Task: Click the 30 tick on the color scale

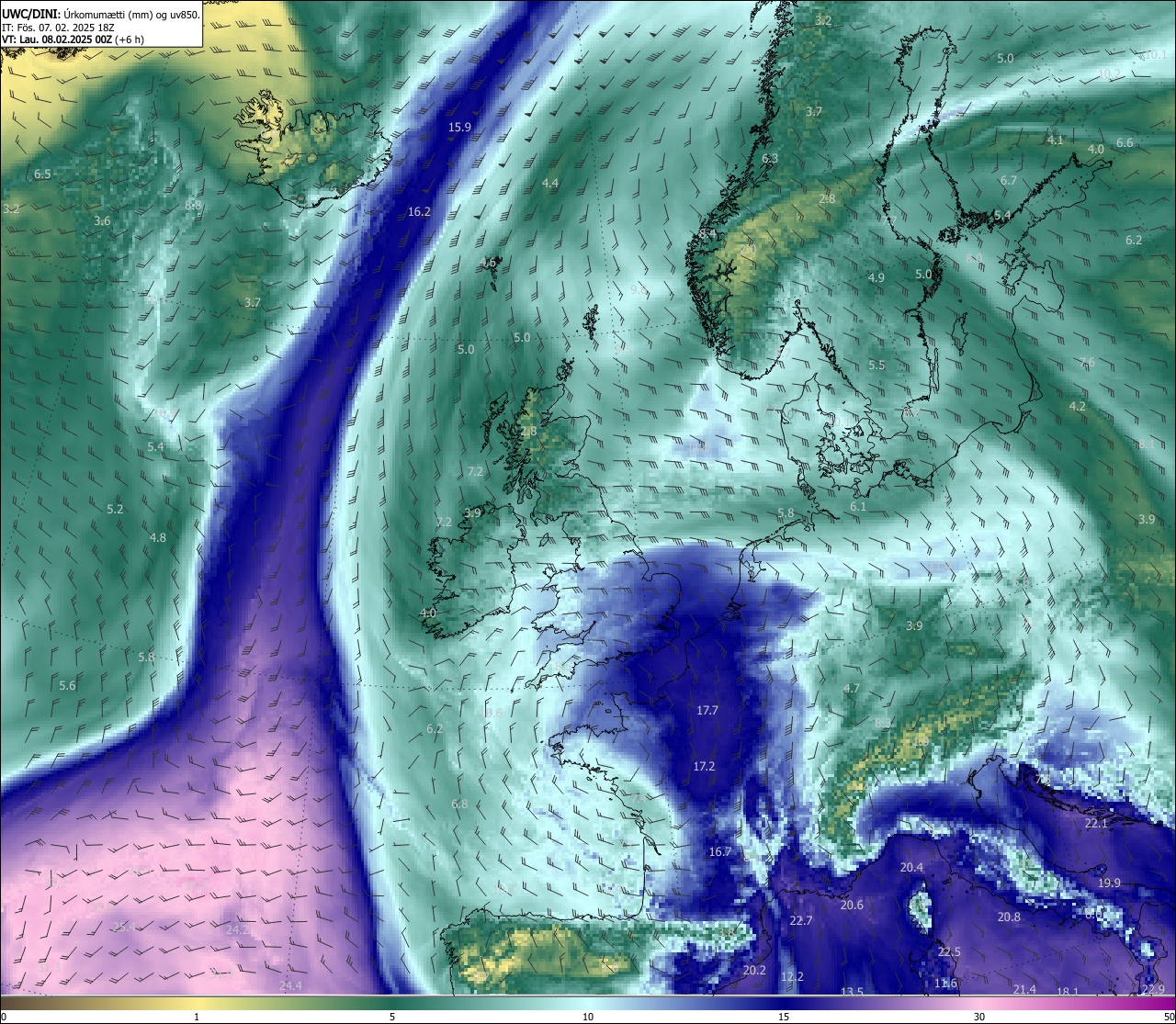Action: (x=979, y=1017)
